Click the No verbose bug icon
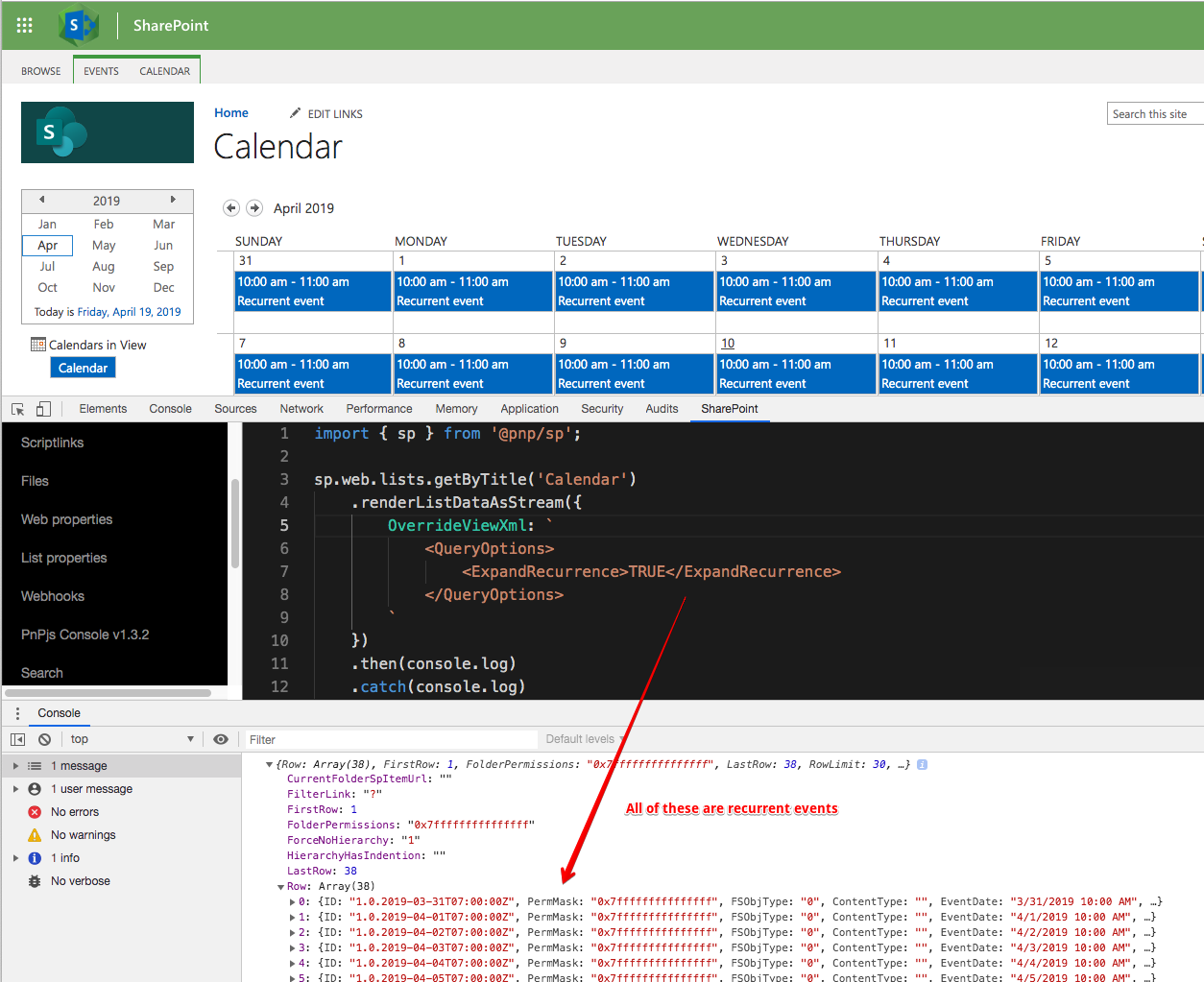The height and width of the screenshot is (982, 1204). click(35, 881)
